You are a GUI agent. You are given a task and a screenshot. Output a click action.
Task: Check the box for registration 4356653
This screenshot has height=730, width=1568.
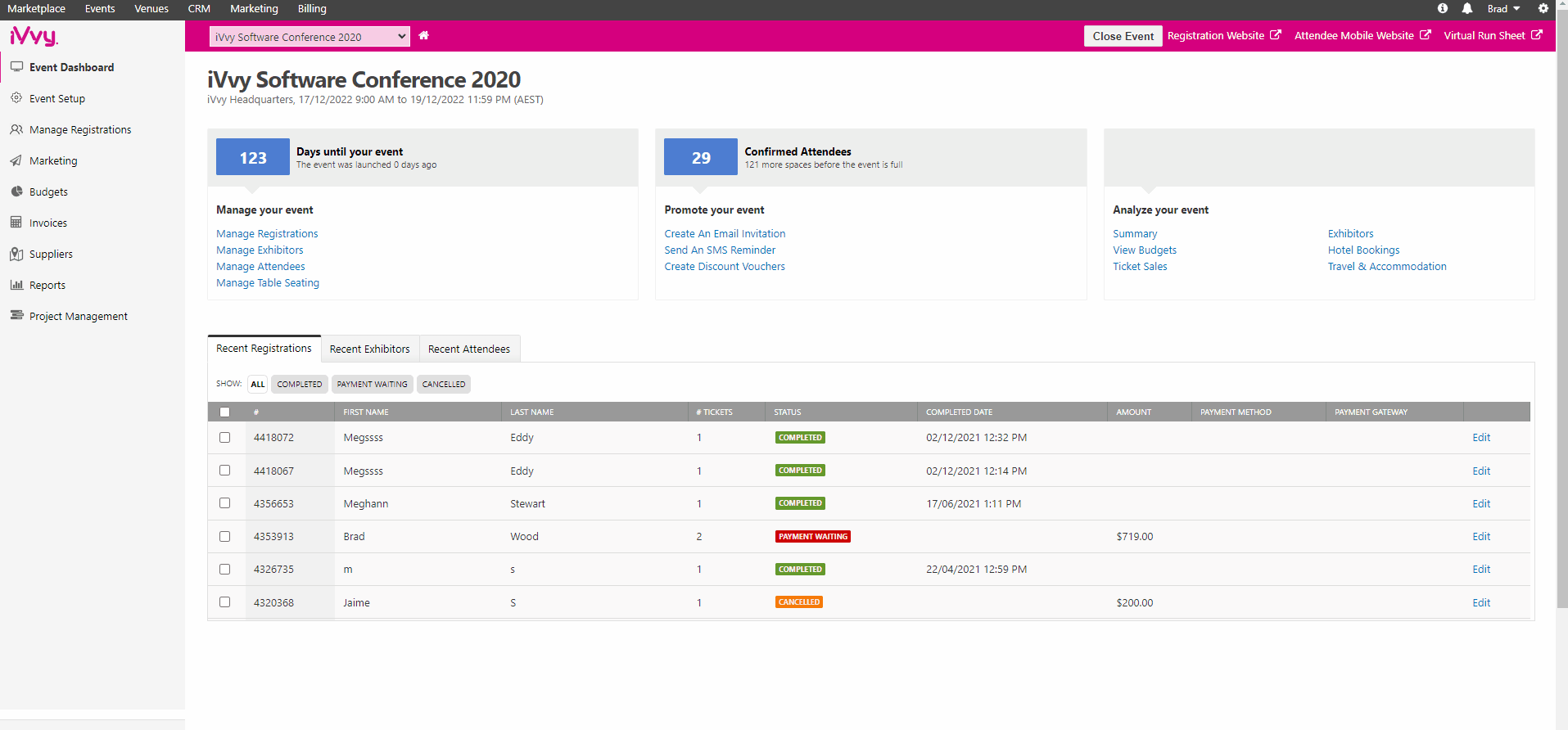(225, 503)
